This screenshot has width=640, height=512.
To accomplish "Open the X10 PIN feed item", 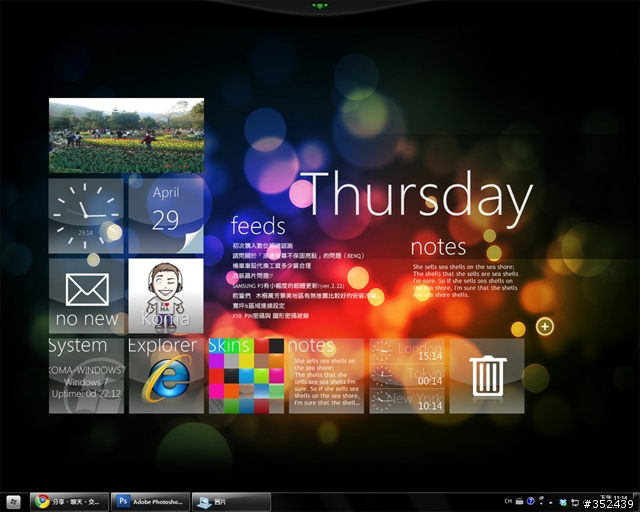I will pyautogui.click(x=270, y=316).
